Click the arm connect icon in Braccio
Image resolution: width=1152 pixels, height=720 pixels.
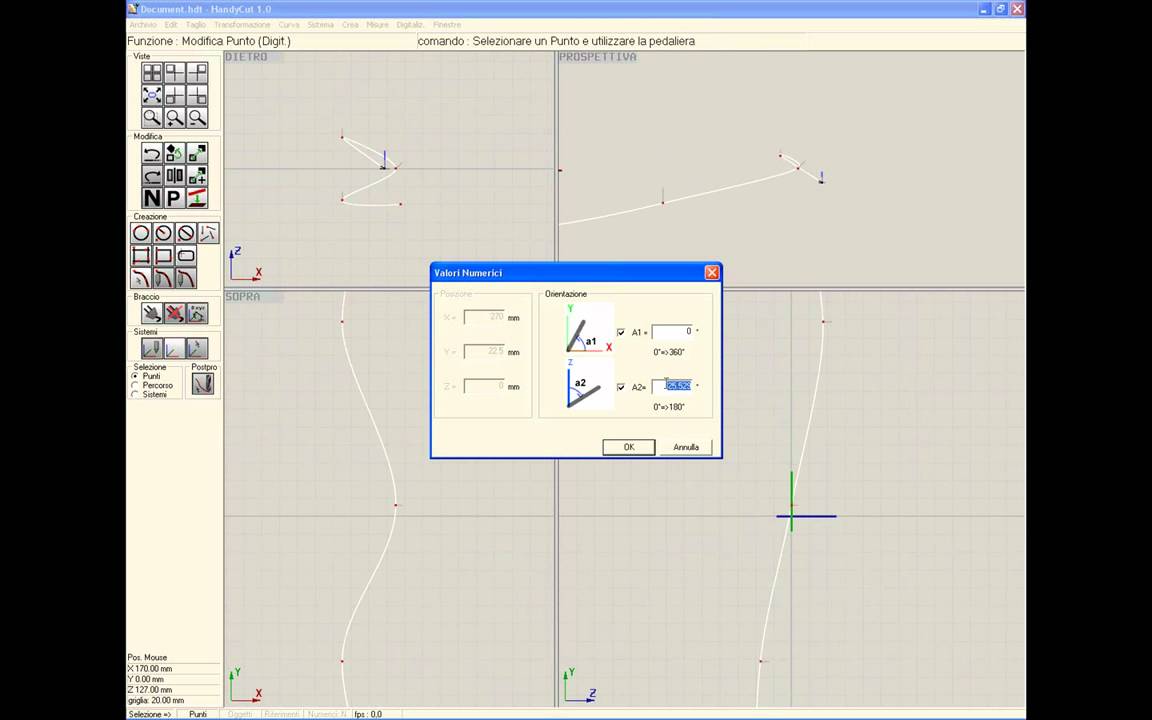152,314
